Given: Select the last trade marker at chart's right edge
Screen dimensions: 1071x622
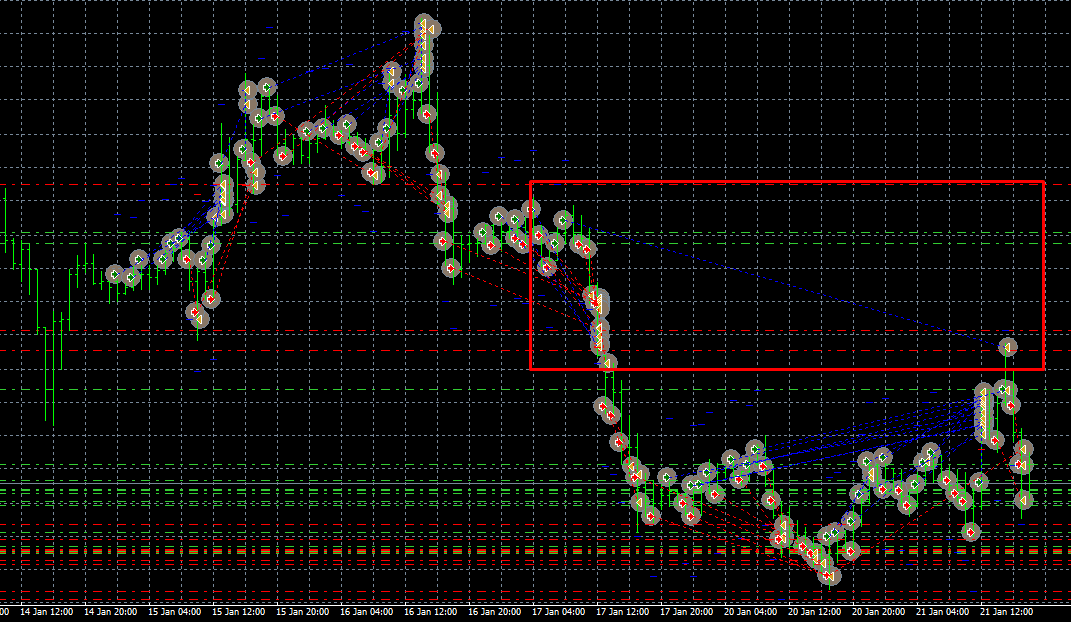Looking at the screenshot, I should 1023,500.
